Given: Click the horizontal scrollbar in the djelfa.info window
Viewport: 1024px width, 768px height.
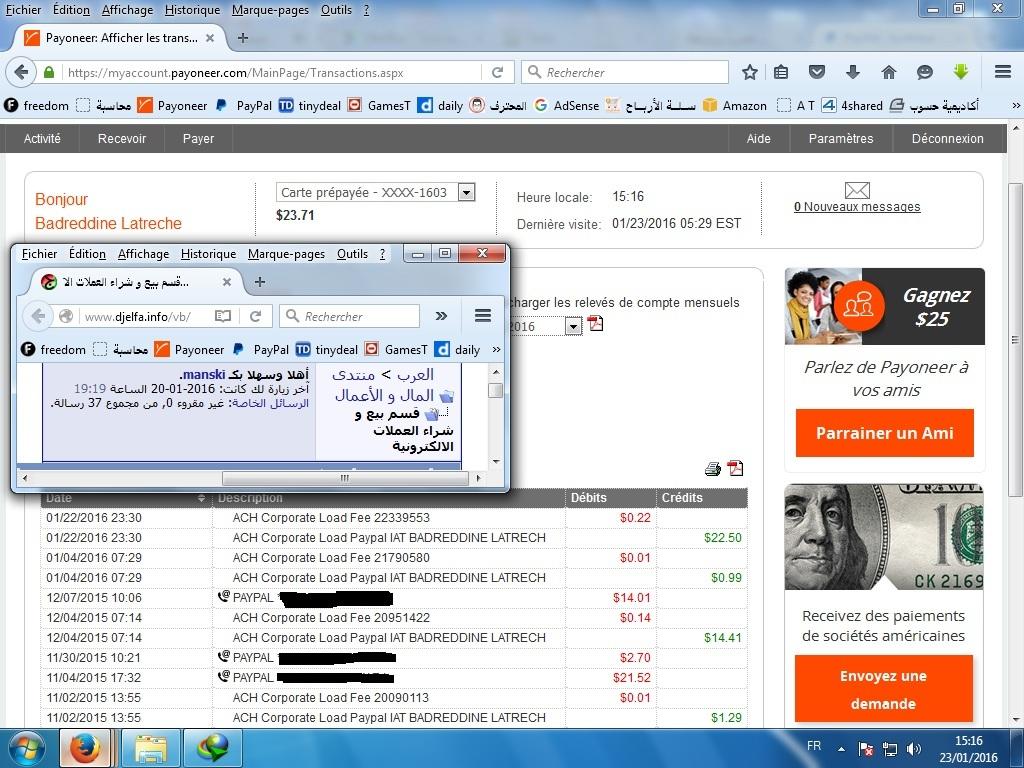Looking at the screenshot, I should click(x=345, y=478).
